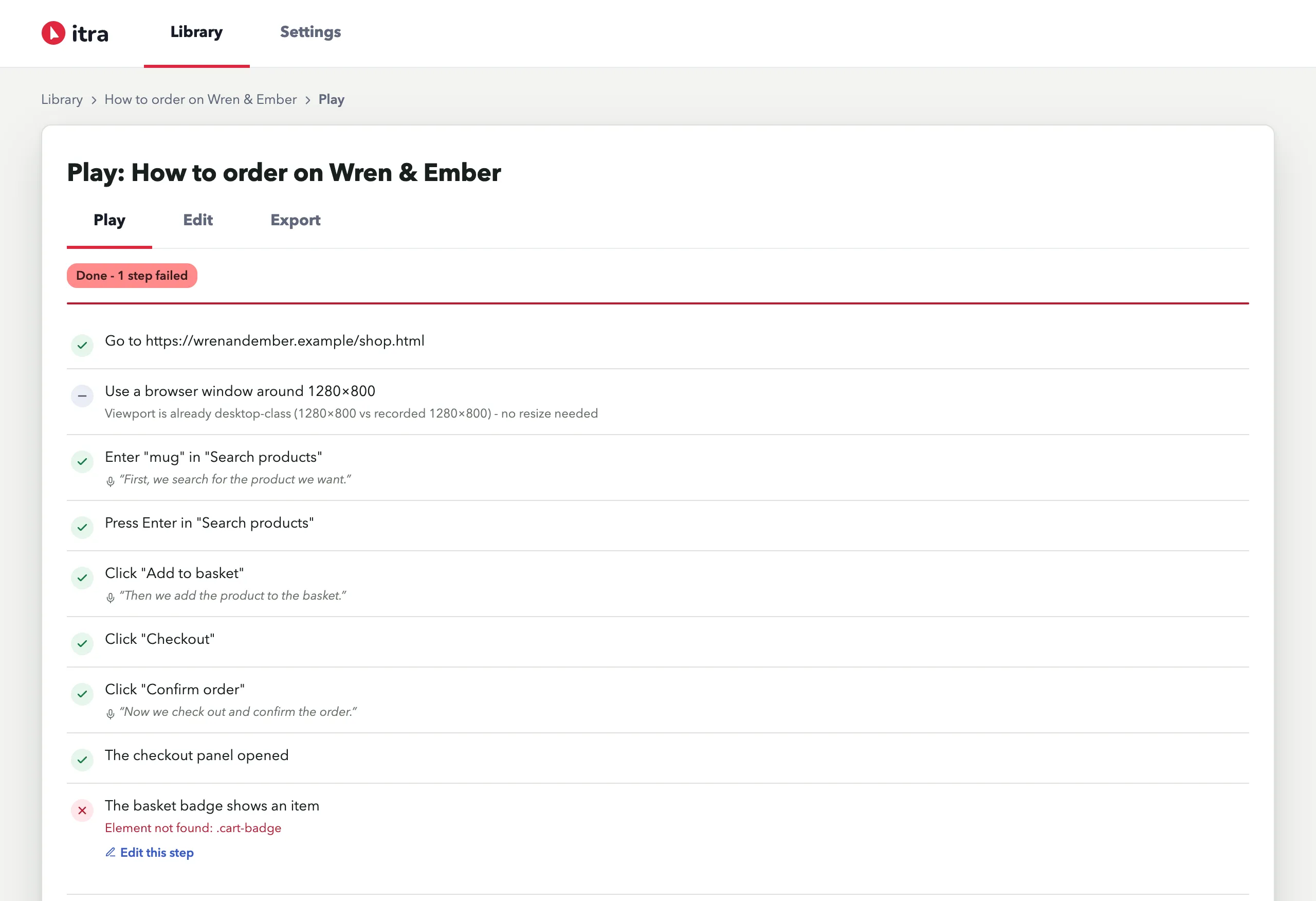Click the check icon for 'Click "Confirm order"' step

pyautogui.click(x=82, y=694)
